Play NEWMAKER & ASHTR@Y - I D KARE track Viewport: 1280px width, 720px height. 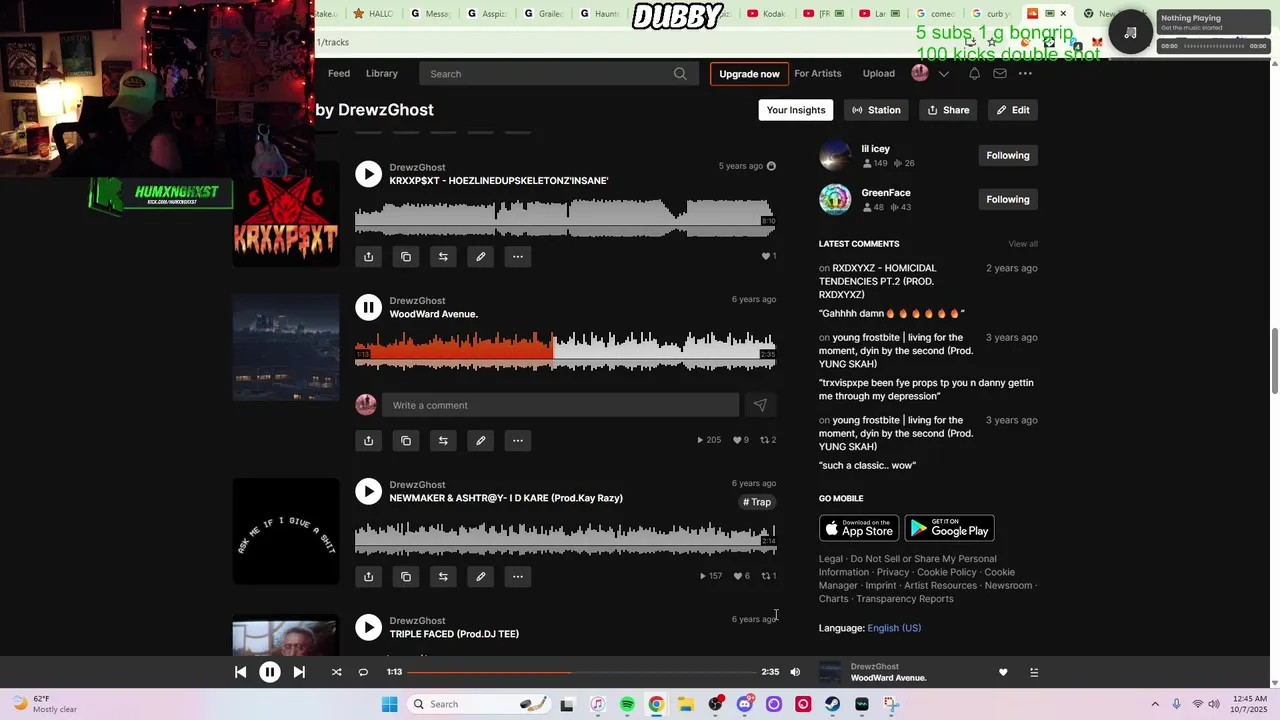(x=368, y=491)
